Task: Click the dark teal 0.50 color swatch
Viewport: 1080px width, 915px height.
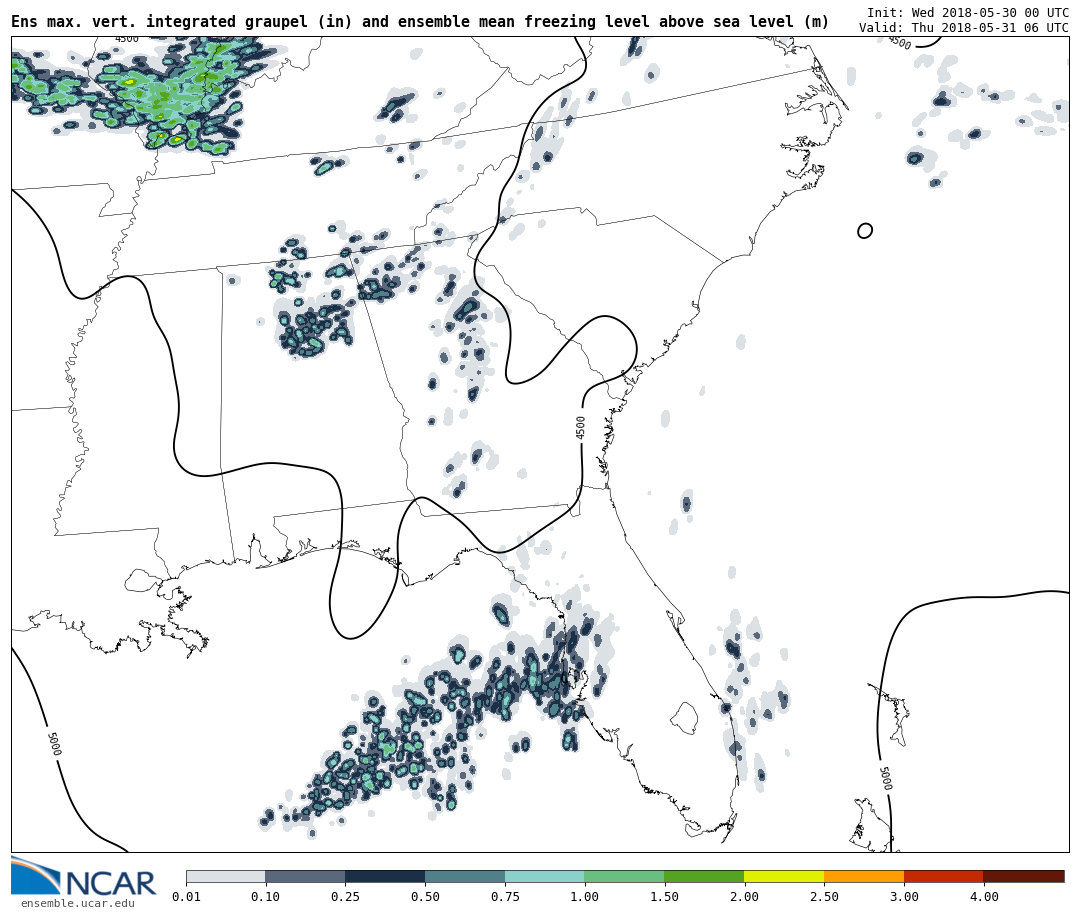Action: pyautogui.click(x=465, y=876)
